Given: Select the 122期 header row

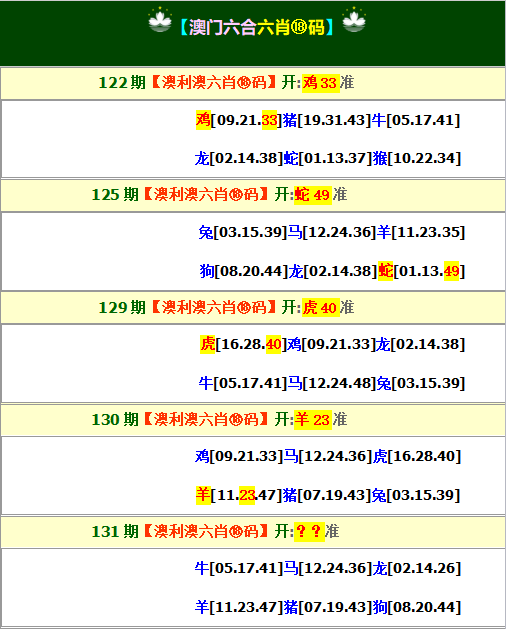Looking at the screenshot, I should pos(253,83).
